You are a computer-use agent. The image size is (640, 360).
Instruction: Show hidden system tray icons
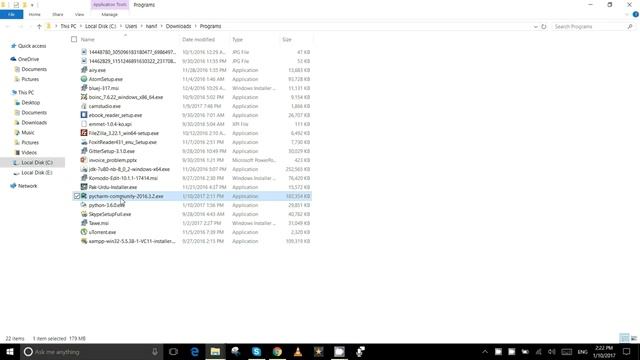(485, 351)
